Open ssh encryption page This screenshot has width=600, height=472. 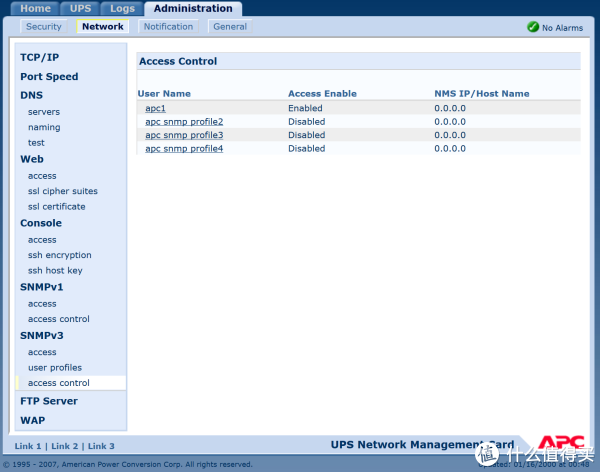coord(60,255)
